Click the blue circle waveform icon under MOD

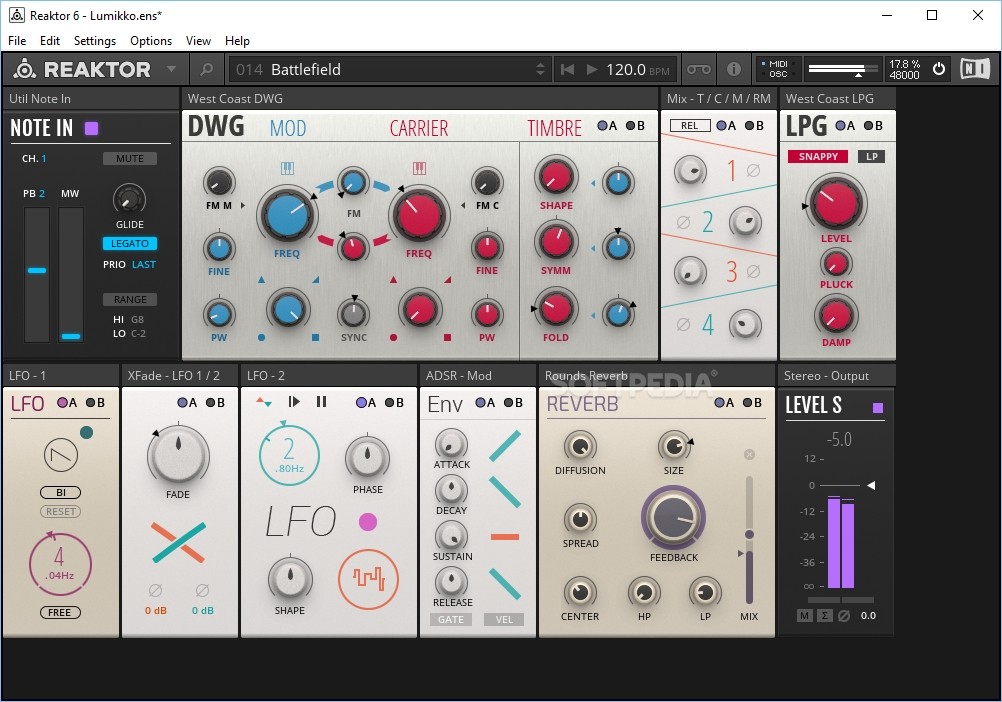click(x=261, y=337)
